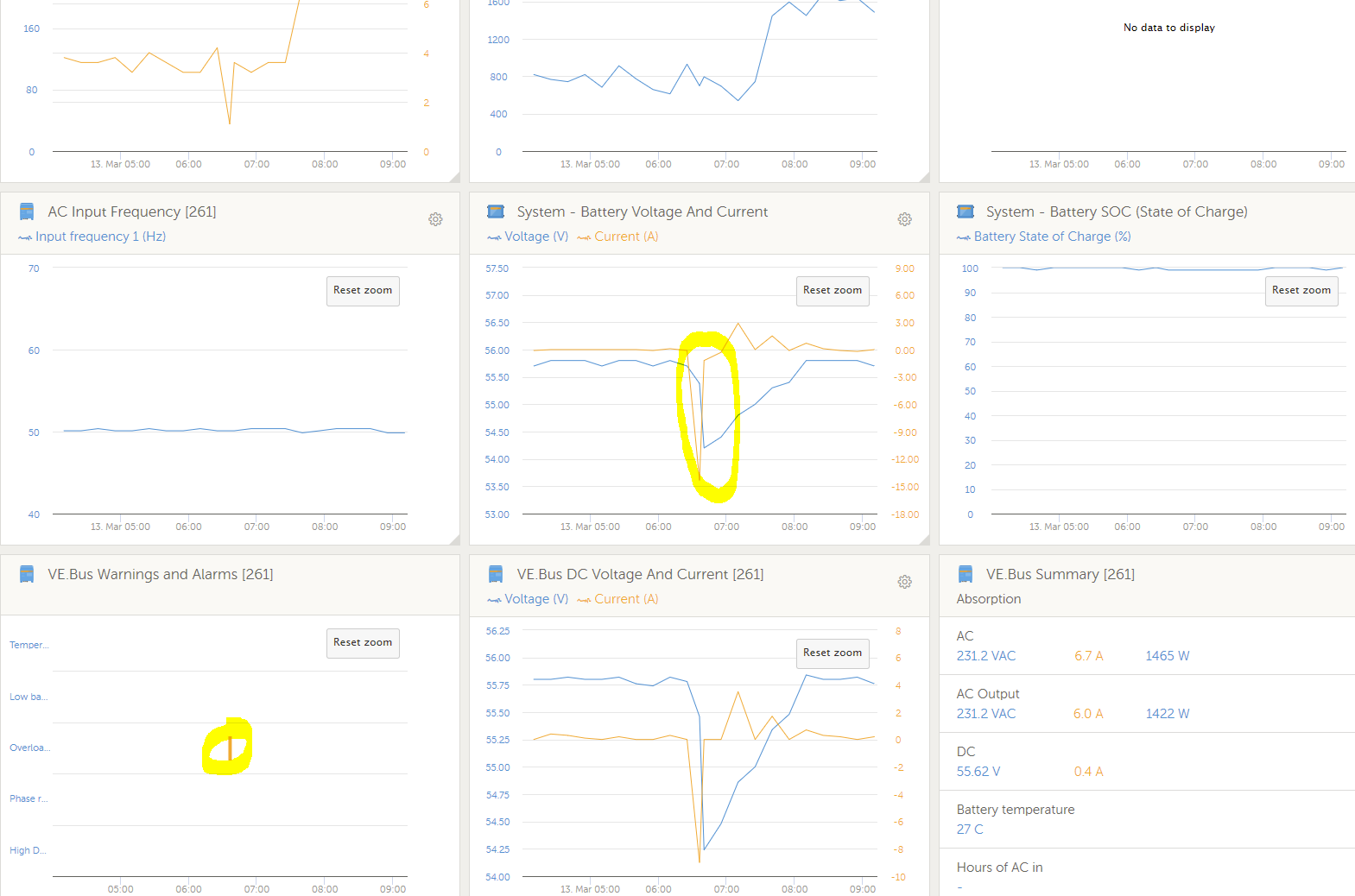Click the No data to display message

[x=1168, y=28]
